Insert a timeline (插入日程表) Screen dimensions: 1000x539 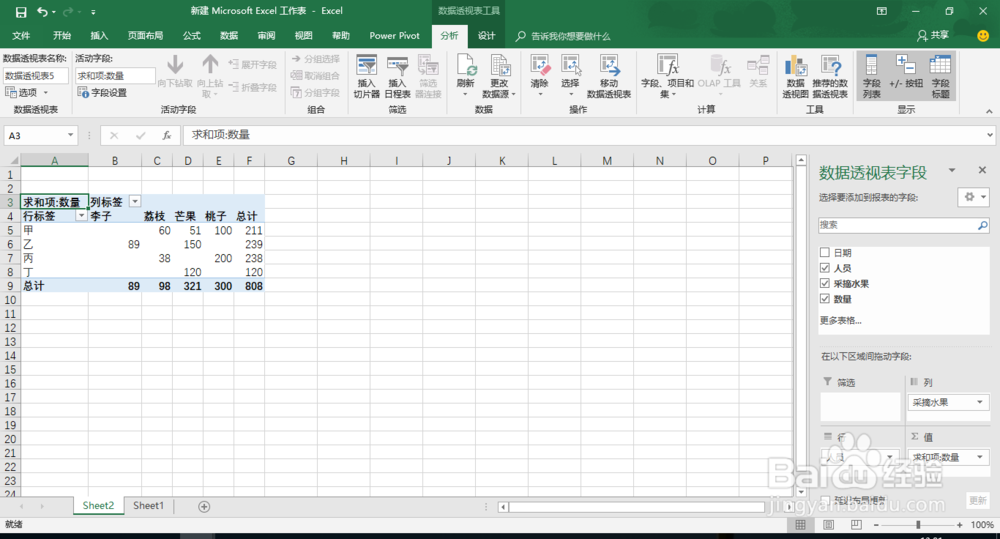click(x=397, y=77)
